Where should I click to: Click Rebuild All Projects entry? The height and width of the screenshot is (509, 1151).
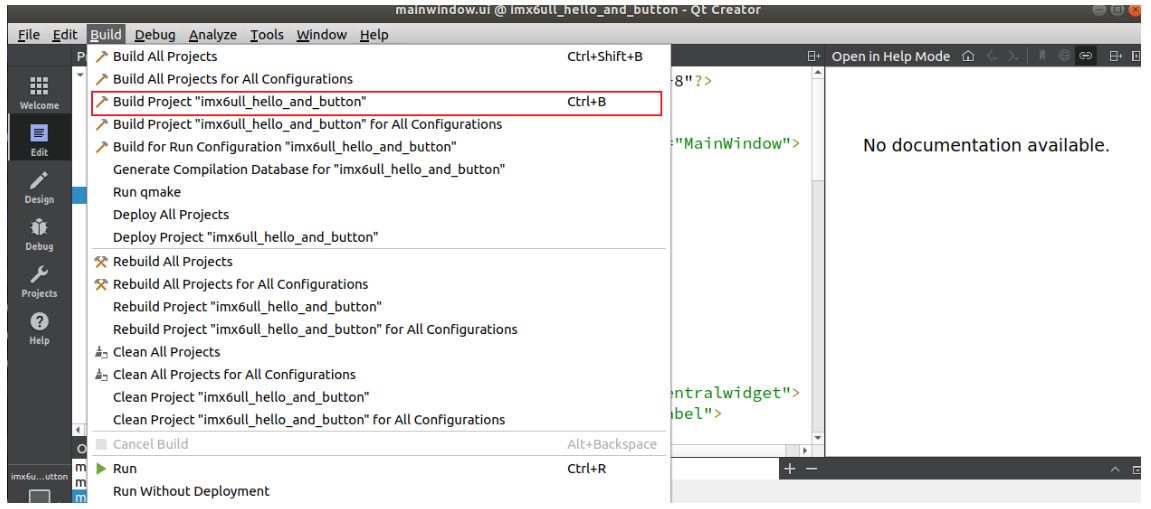172,262
